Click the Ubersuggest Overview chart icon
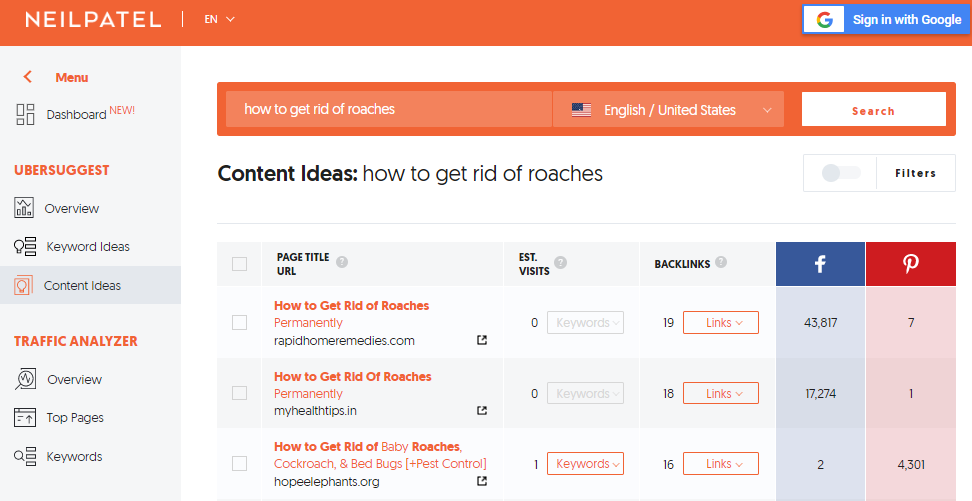The height and width of the screenshot is (501, 972). click(24, 208)
